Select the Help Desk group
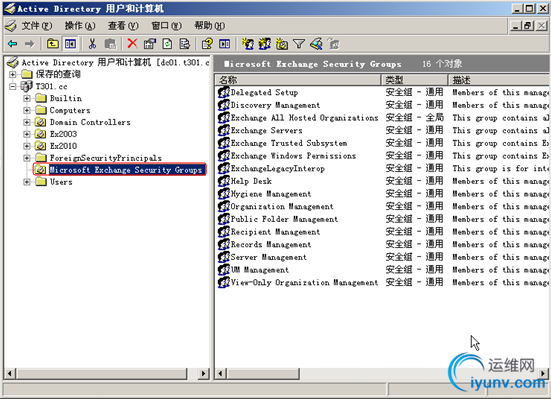551x399 pixels. pyautogui.click(x=251, y=181)
